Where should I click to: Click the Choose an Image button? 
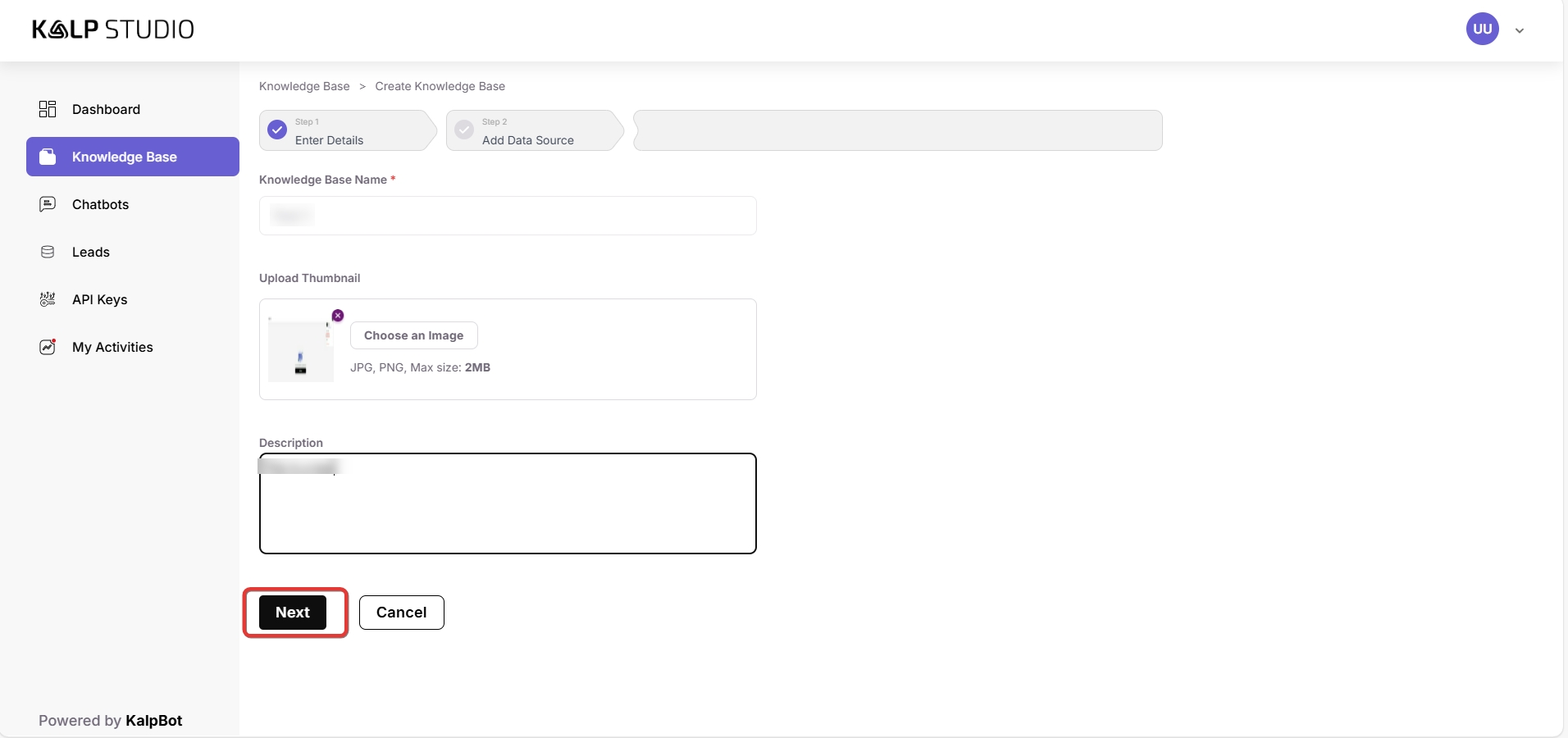(413, 335)
